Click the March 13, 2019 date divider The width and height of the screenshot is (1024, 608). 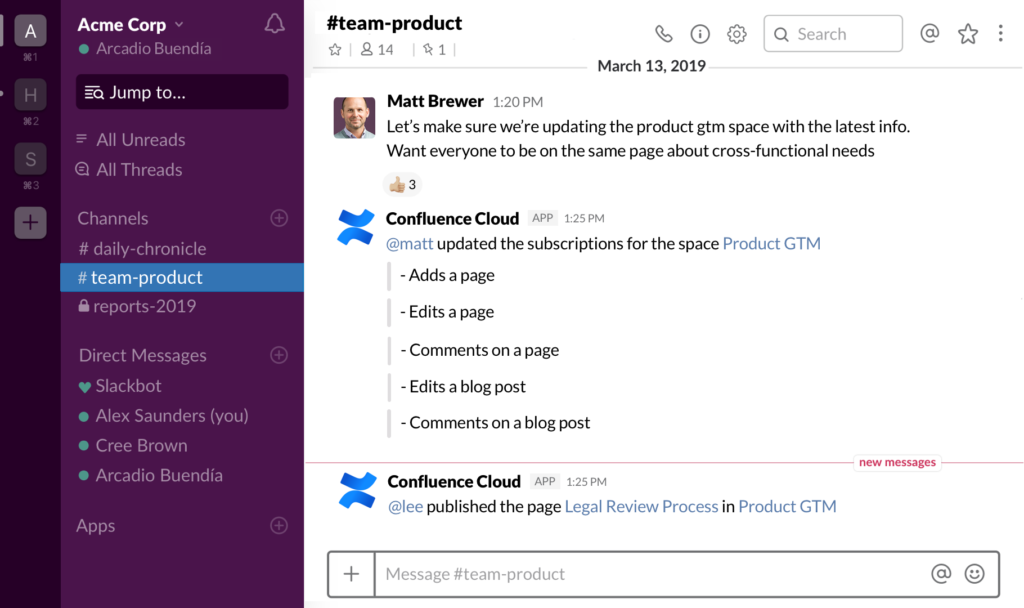click(651, 66)
